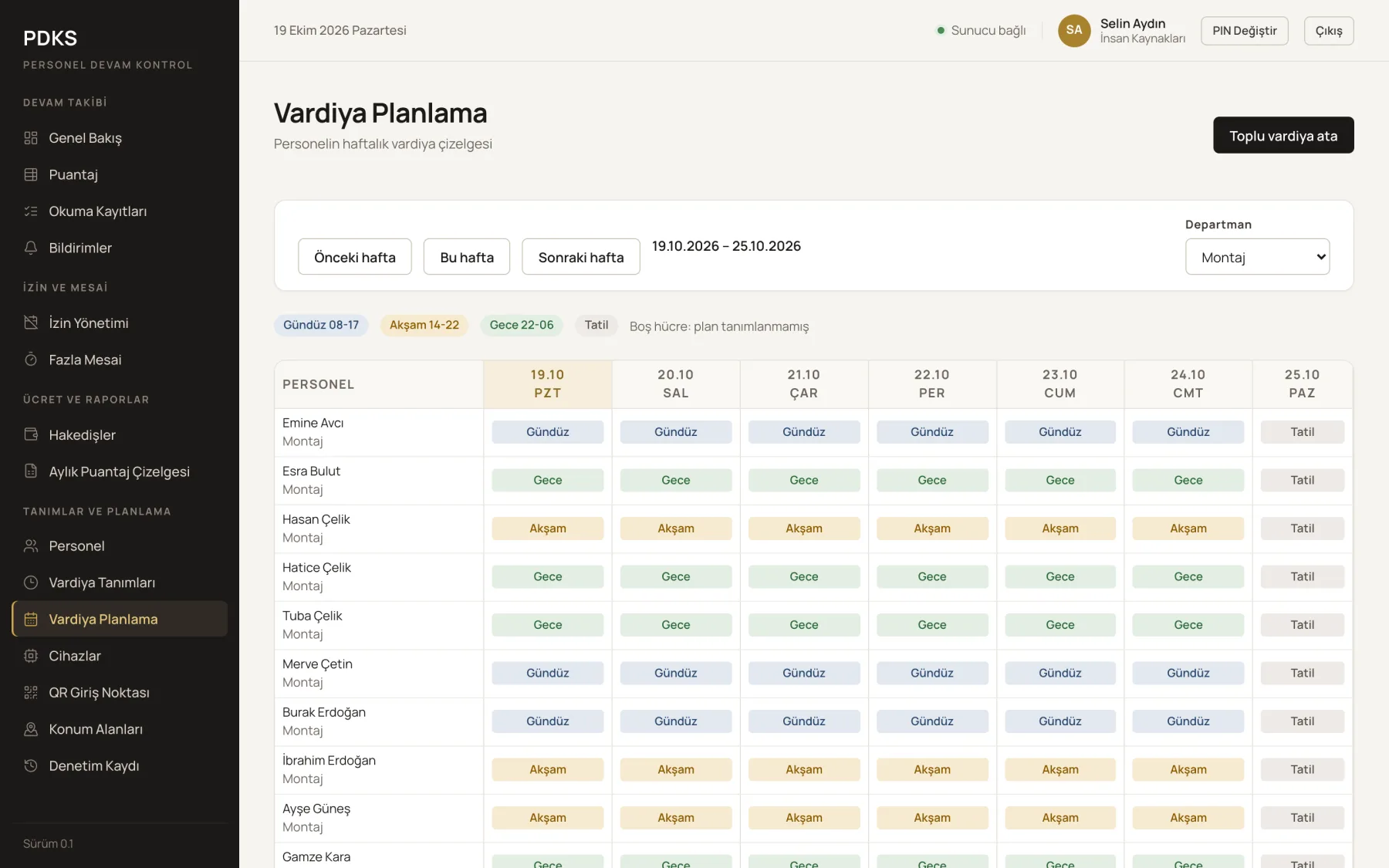Click the Denetim Kaydı history icon
Viewport: 1389px width, 868px height.
click(x=31, y=766)
